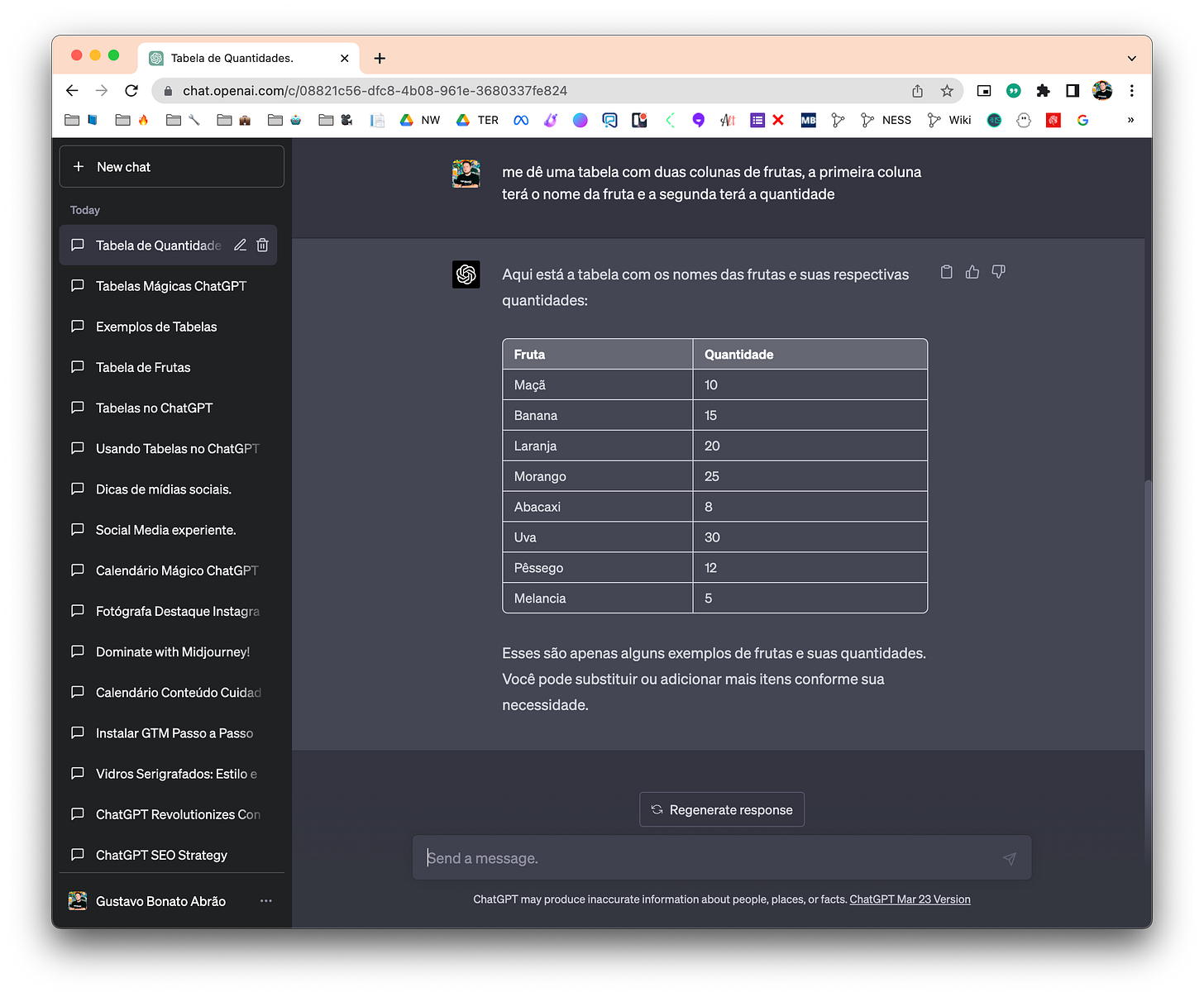
Task: Open the browser extensions puzzle icon
Action: (1043, 91)
